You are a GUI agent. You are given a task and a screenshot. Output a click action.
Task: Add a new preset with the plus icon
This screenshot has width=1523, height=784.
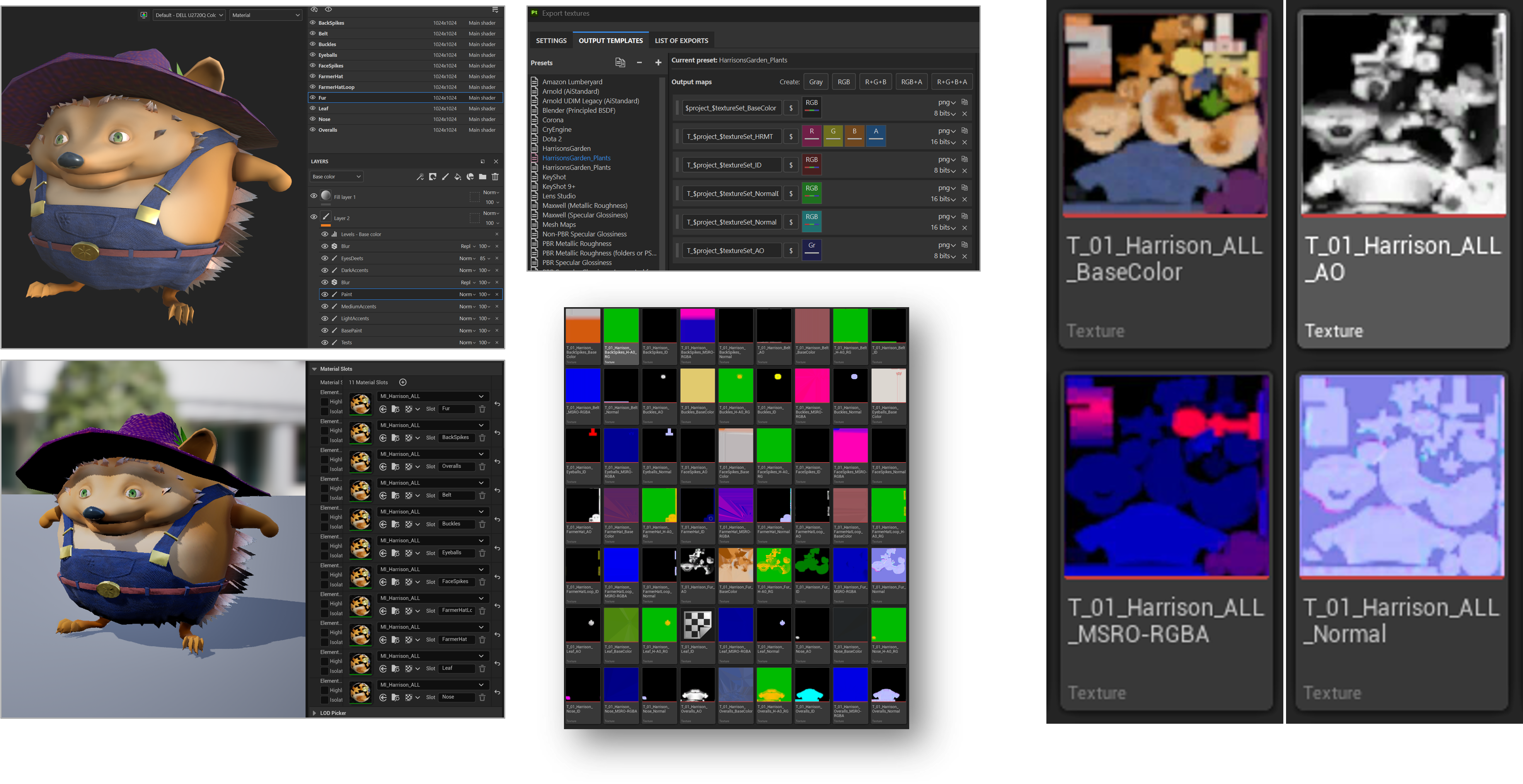coord(658,63)
